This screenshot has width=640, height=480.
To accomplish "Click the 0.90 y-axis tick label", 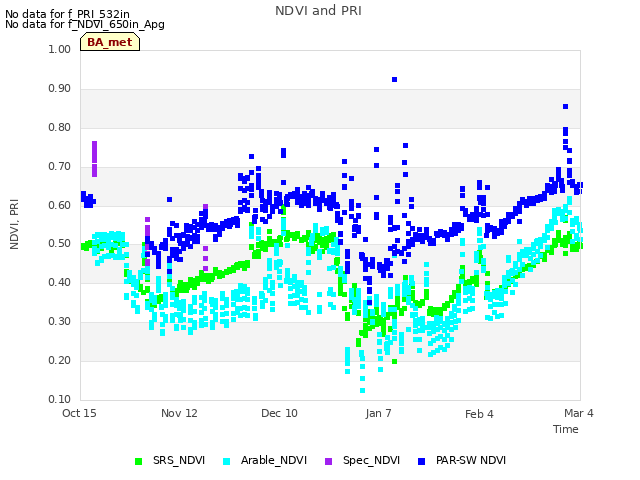I will pos(60,89).
